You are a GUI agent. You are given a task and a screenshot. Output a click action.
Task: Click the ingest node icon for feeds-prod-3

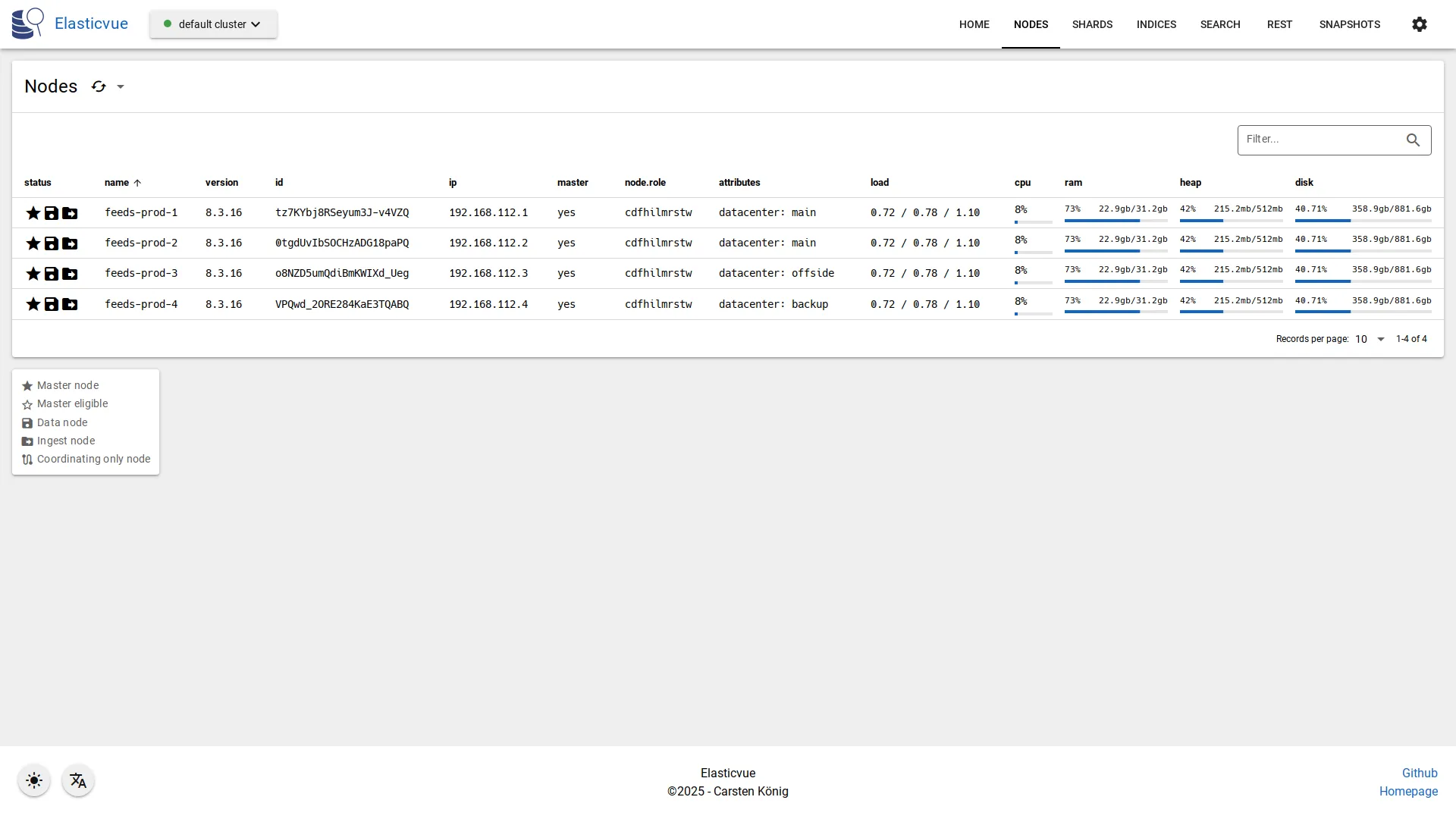(x=70, y=274)
